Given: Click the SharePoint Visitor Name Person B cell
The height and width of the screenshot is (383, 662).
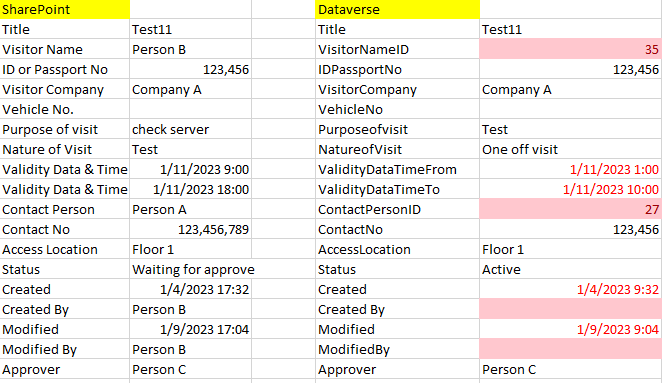Looking at the screenshot, I should 190,49.
